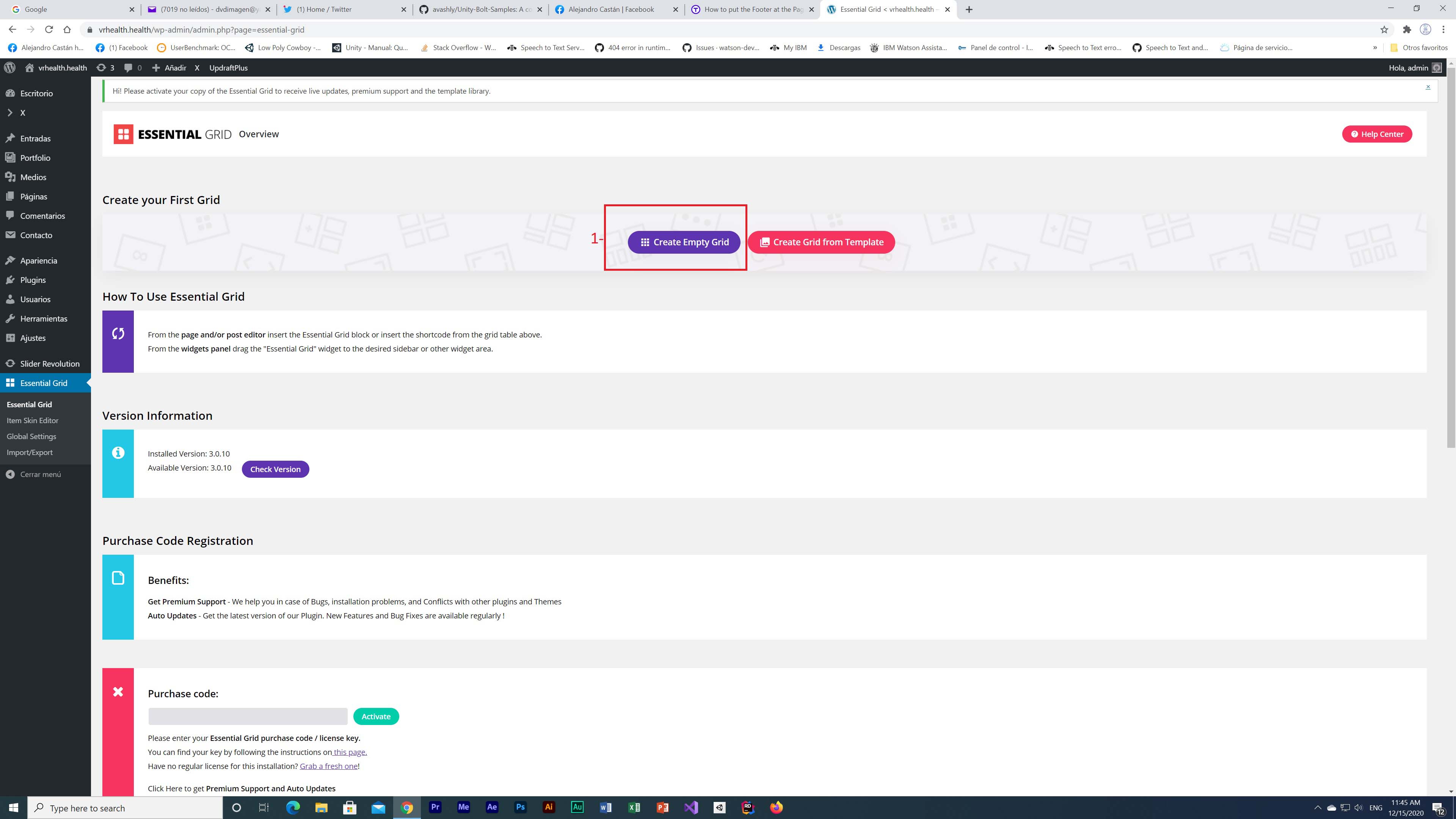
Task: Launch Illustrator from the taskbar
Action: click(x=548, y=808)
